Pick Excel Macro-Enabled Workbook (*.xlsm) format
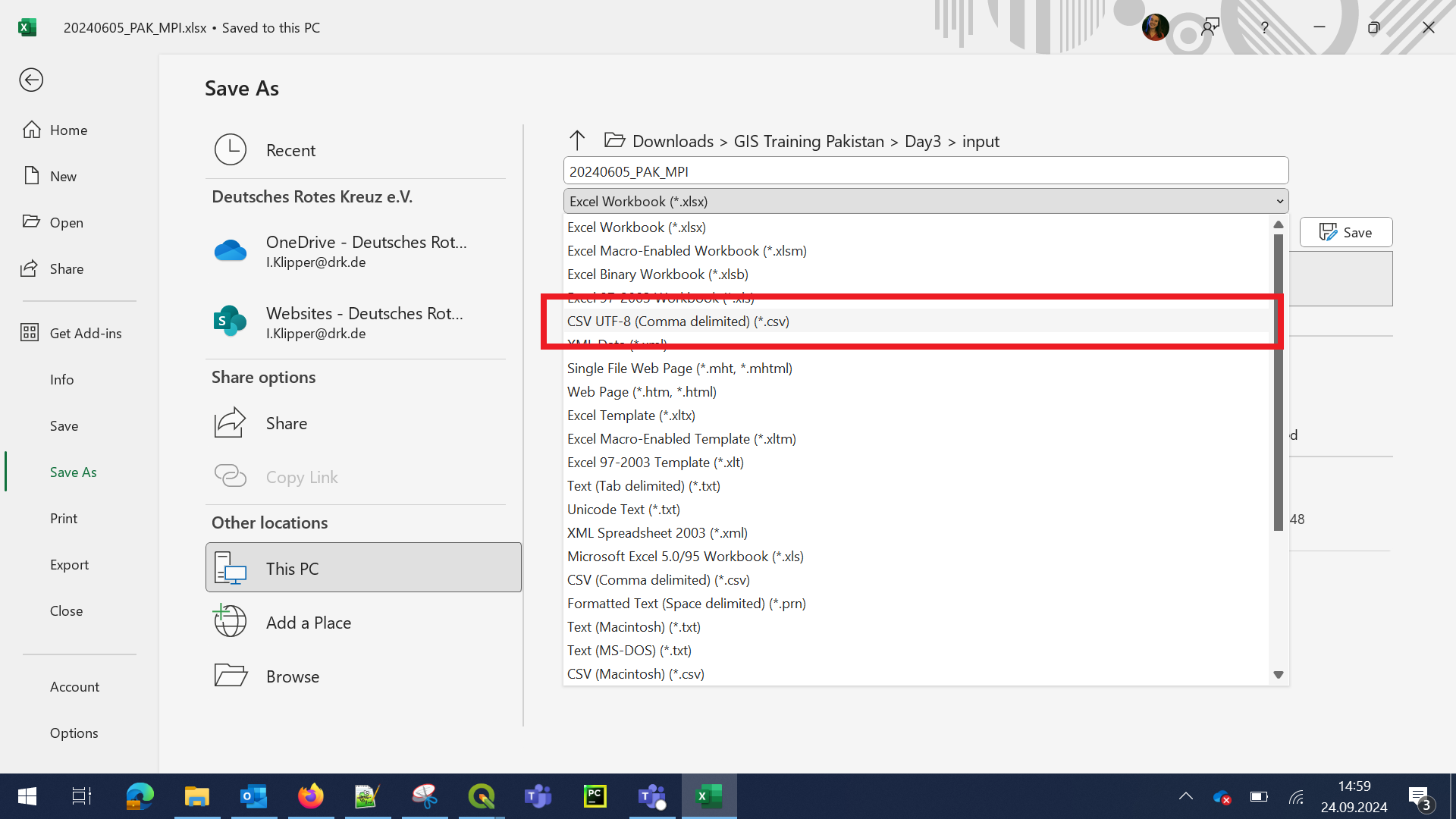 (x=686, y=251)
